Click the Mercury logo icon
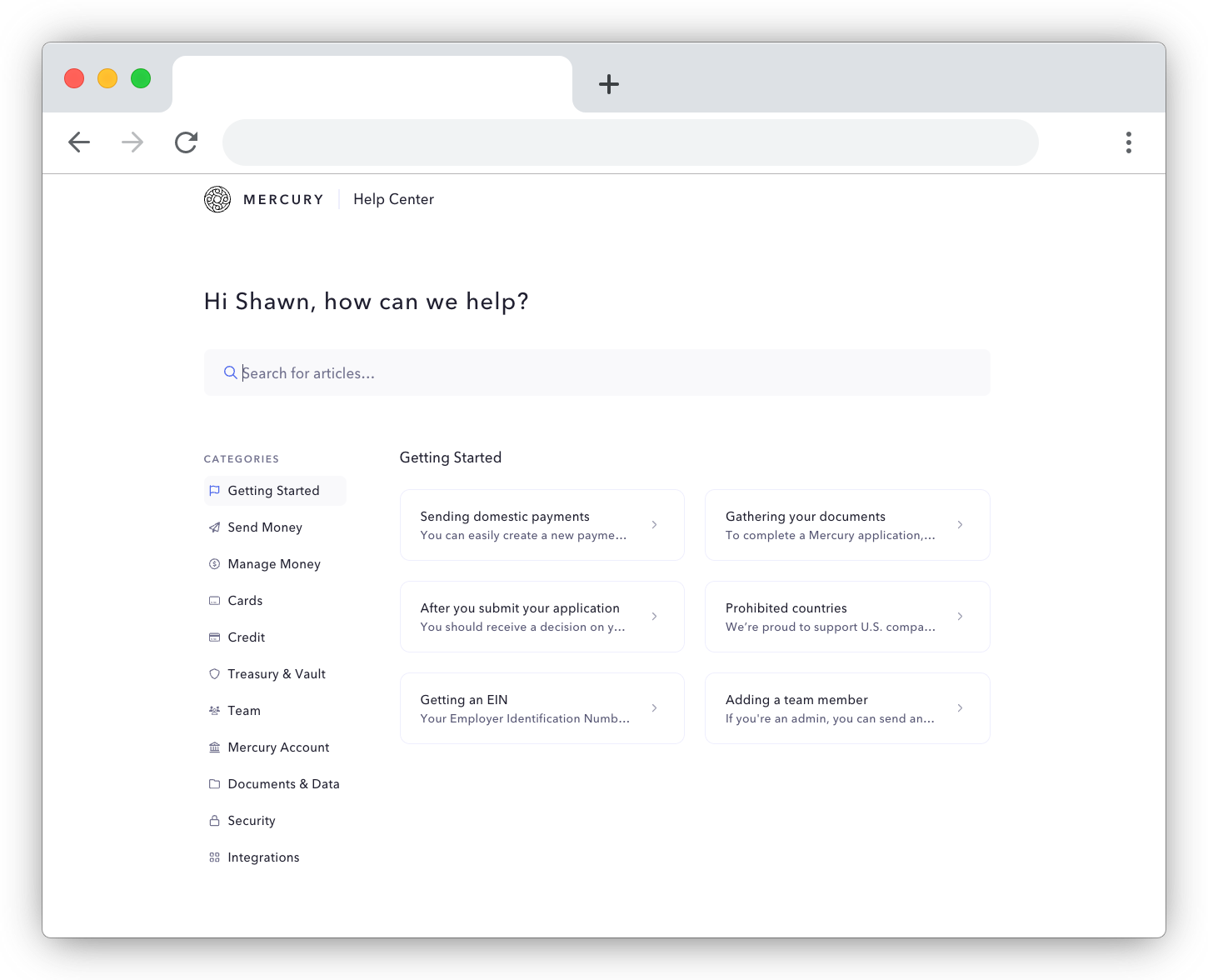1208x980 pixels. coord(217,199)
